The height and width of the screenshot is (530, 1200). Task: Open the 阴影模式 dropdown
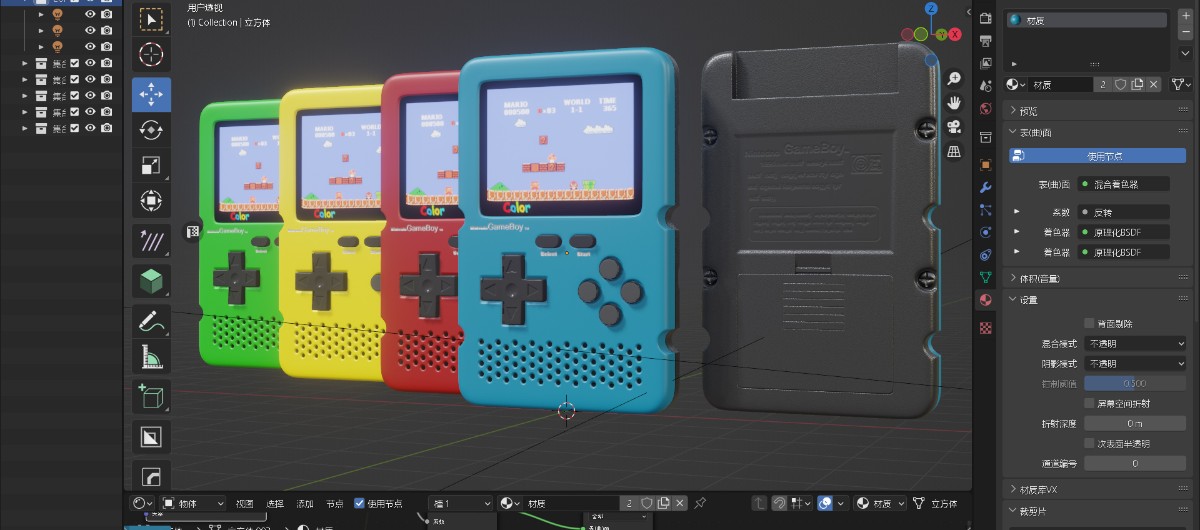coord(1135,363)
